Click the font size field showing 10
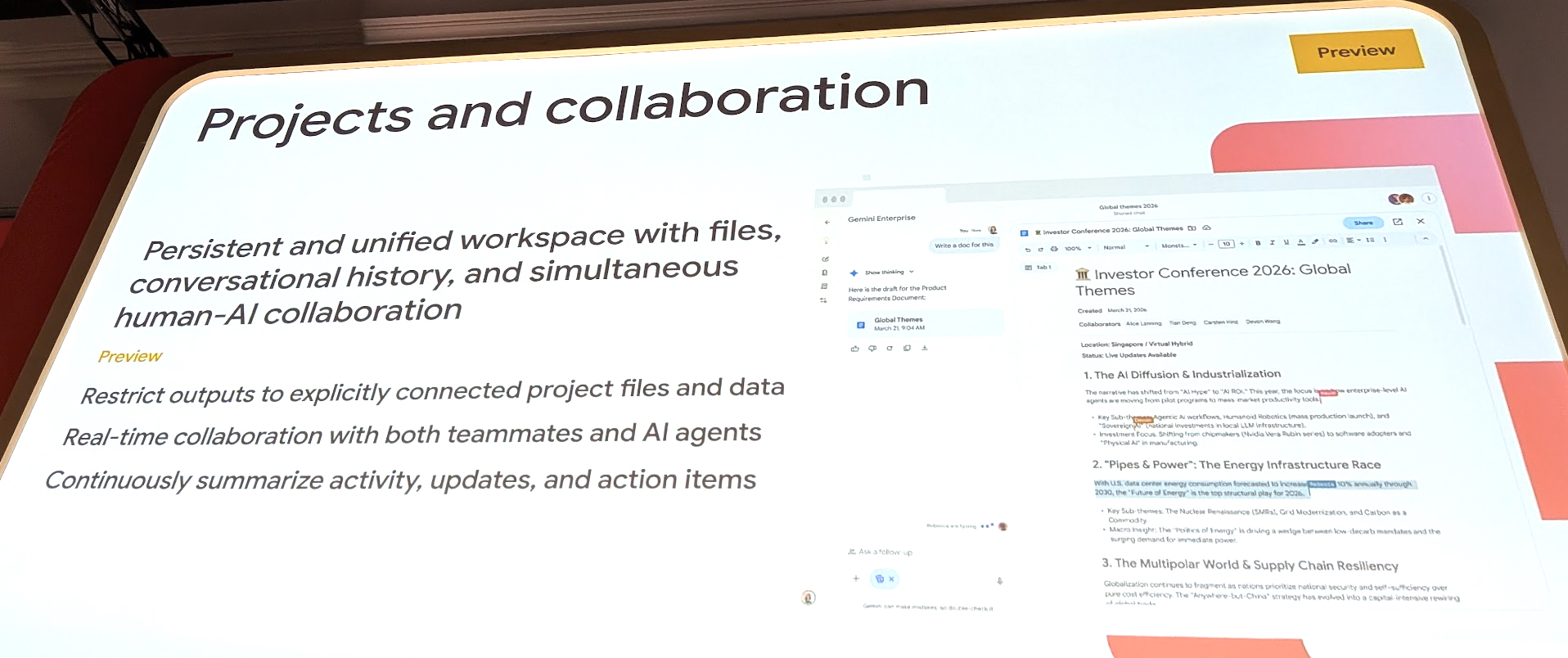 [1226, 244]
